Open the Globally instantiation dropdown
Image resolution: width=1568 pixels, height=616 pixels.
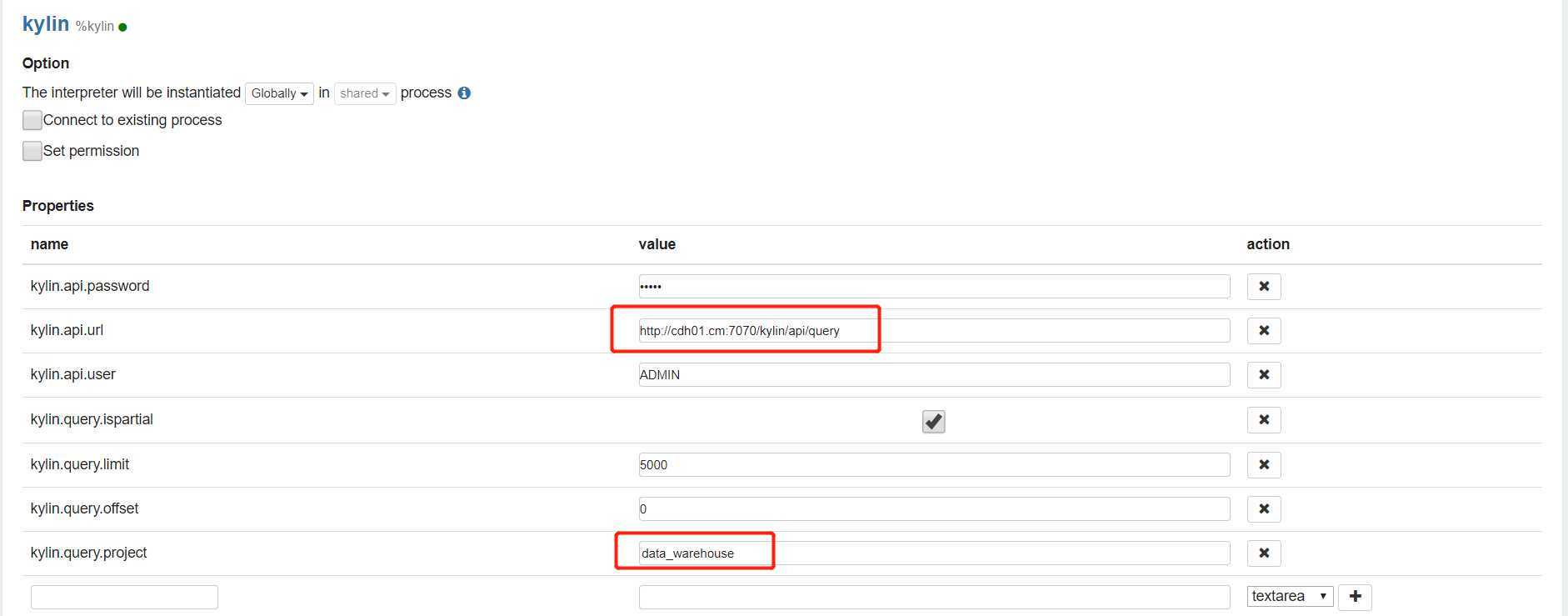279,93
